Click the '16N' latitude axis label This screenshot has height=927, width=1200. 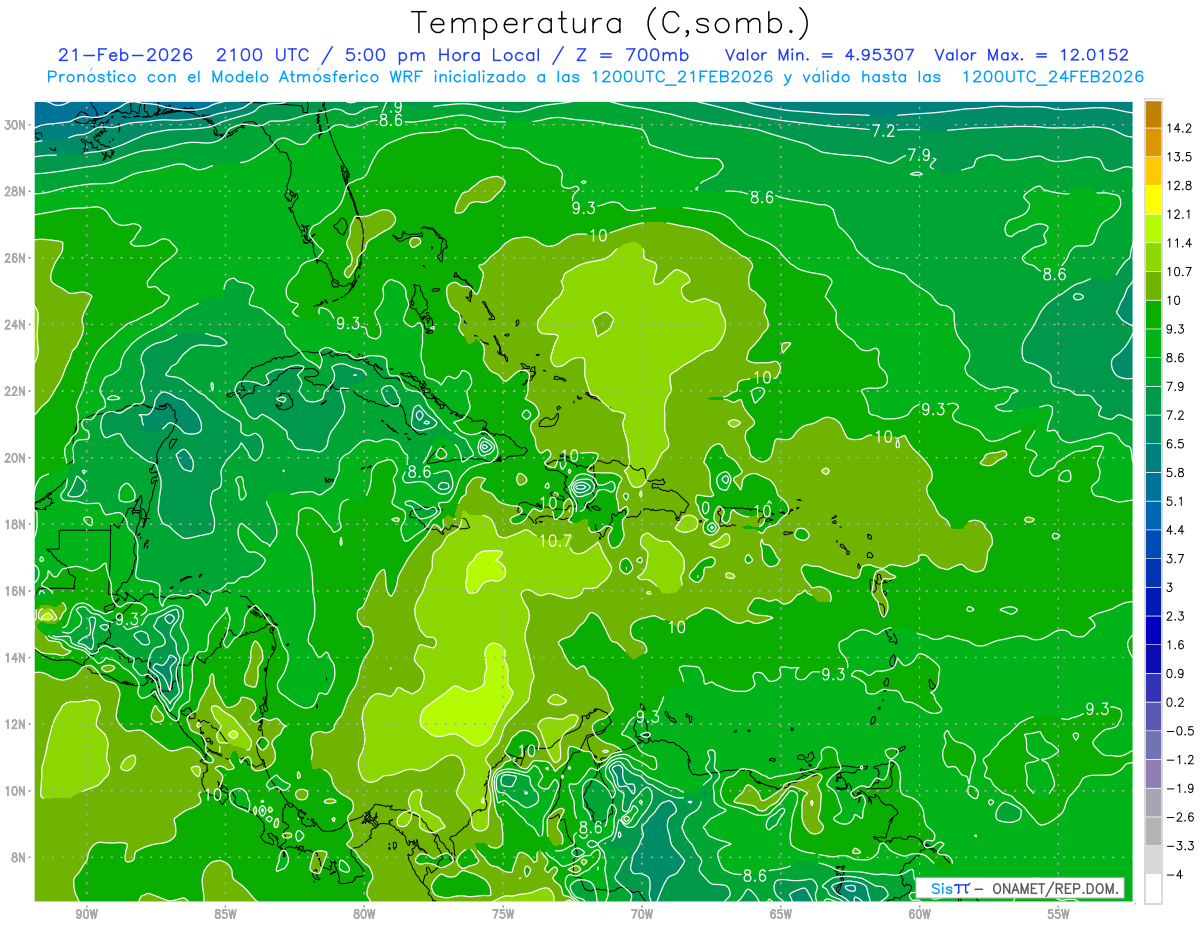17,591
